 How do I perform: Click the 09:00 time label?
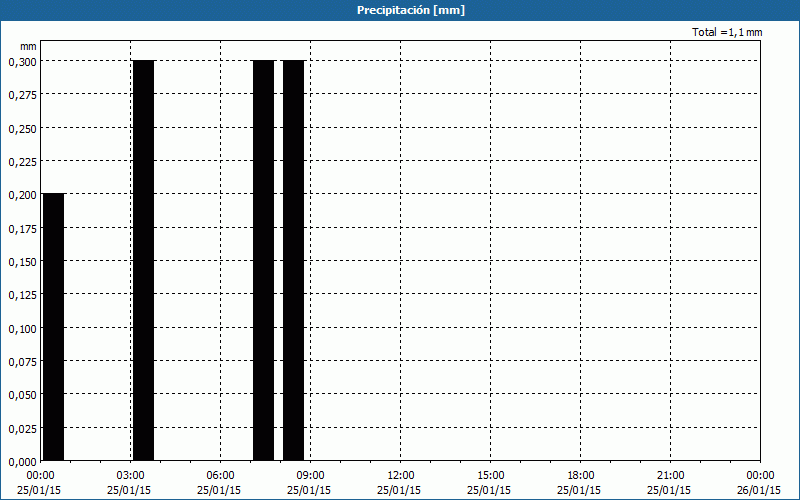[x=310, y=476]
